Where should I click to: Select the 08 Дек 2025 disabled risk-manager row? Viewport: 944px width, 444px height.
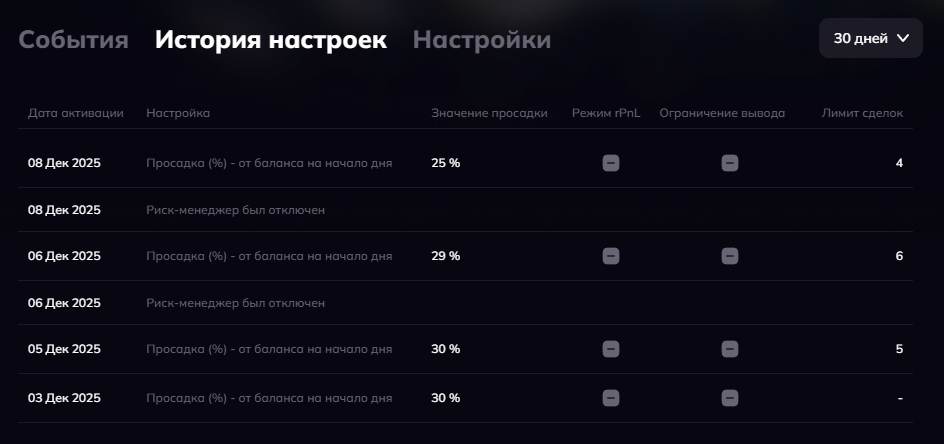(x=235, y=210)
